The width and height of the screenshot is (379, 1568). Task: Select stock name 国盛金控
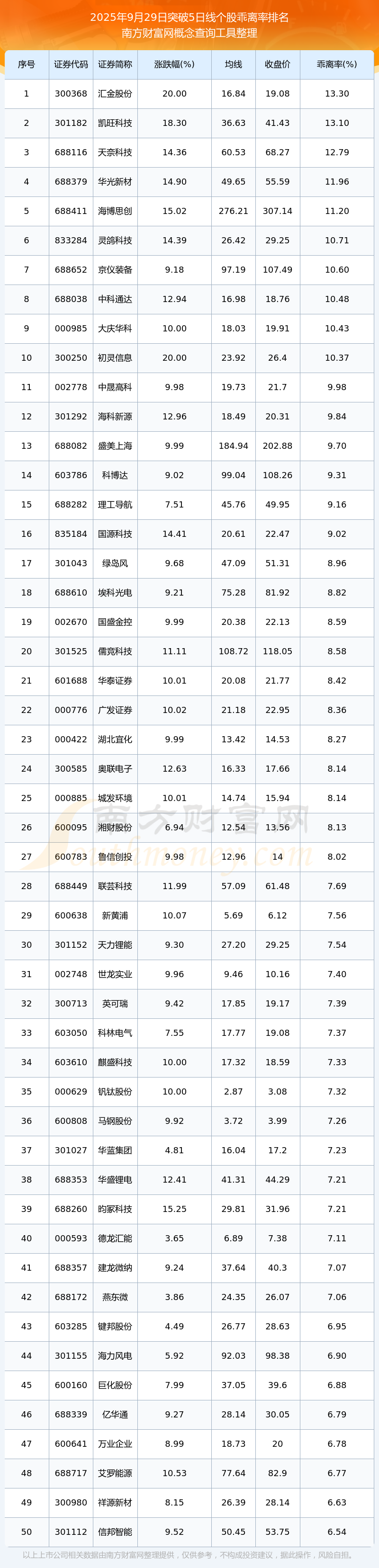(115, 622)
